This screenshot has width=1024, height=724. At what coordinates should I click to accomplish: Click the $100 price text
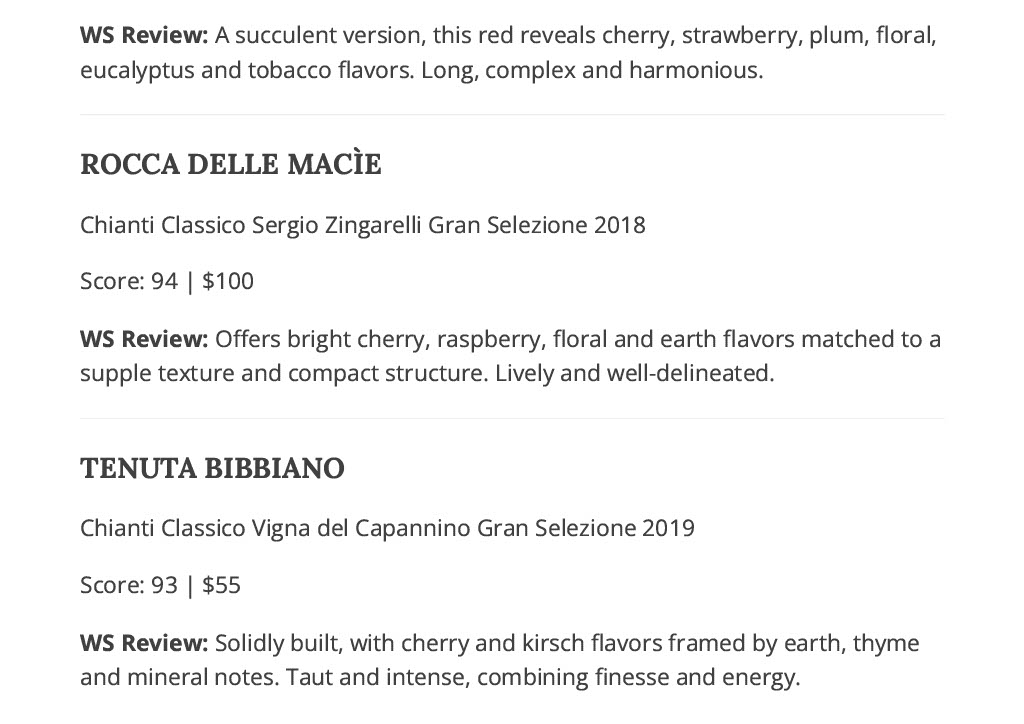click(228, 281)
